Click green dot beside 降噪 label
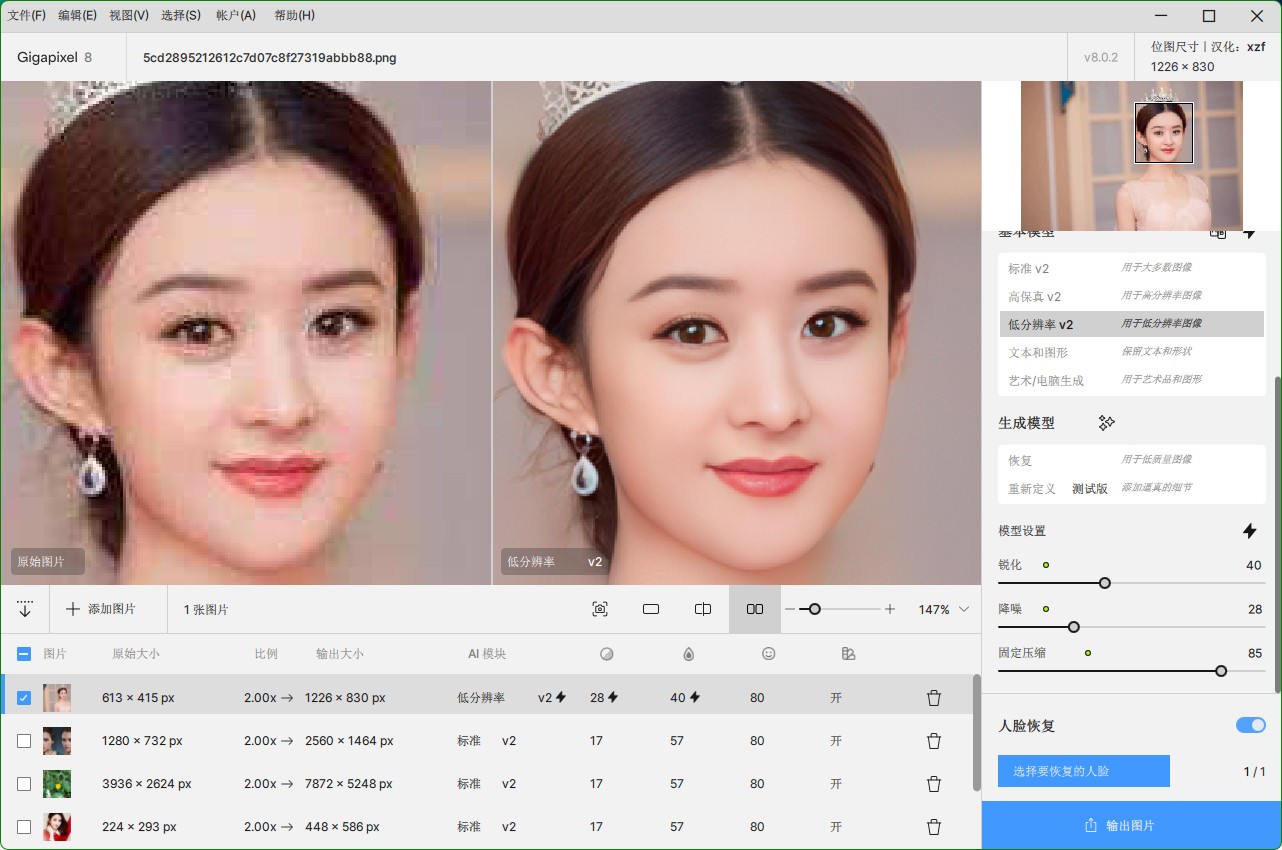 pyautogui.click(x=1046, y=609)
